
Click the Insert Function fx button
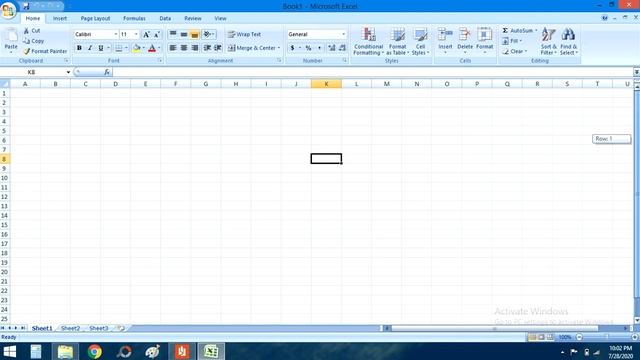point(107,72)
